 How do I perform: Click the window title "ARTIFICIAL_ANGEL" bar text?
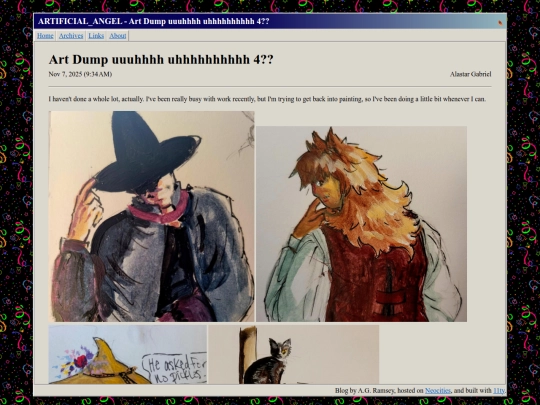click(154, 21)
